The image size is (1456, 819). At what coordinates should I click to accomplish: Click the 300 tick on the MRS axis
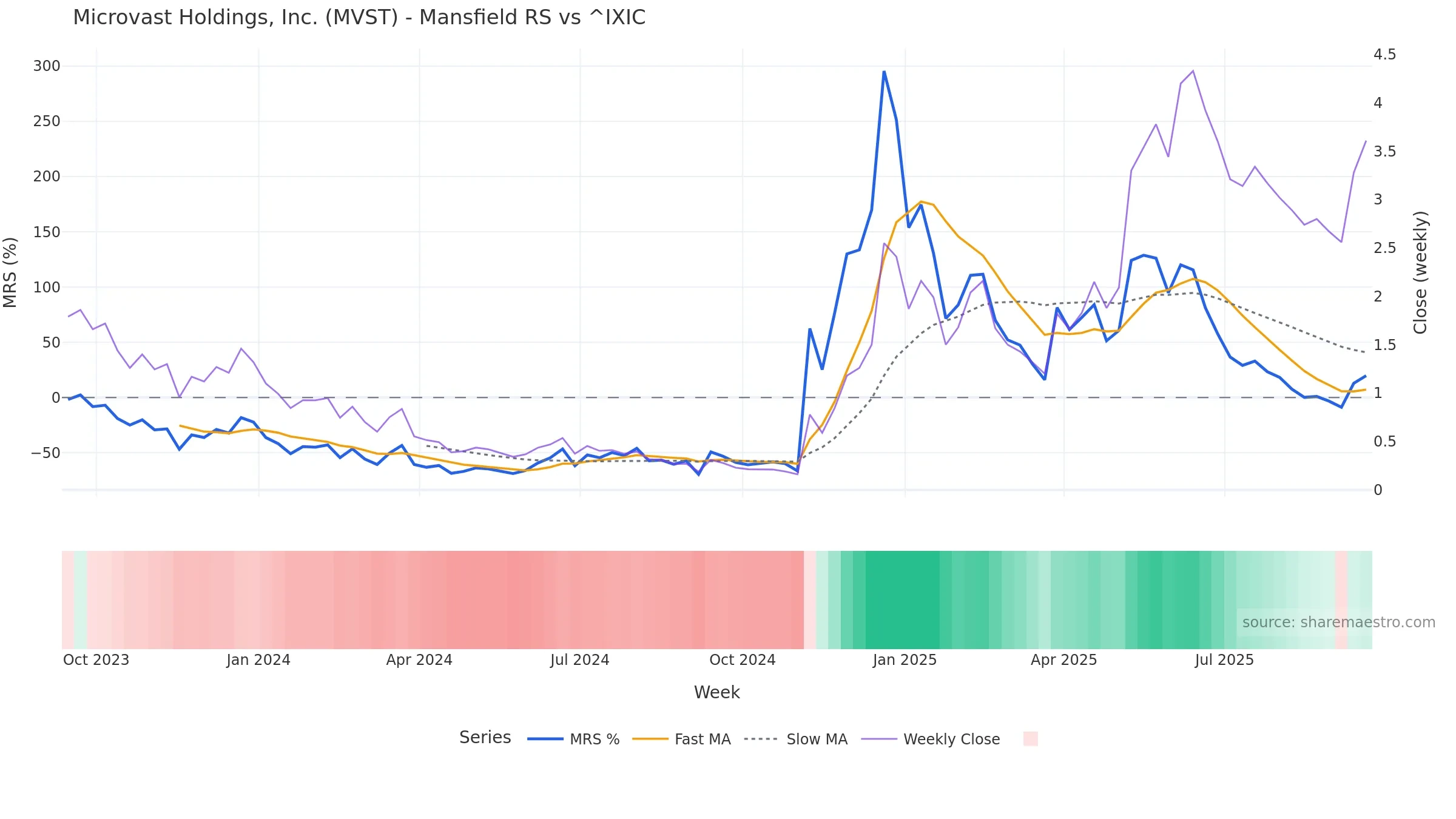(47, 66)
